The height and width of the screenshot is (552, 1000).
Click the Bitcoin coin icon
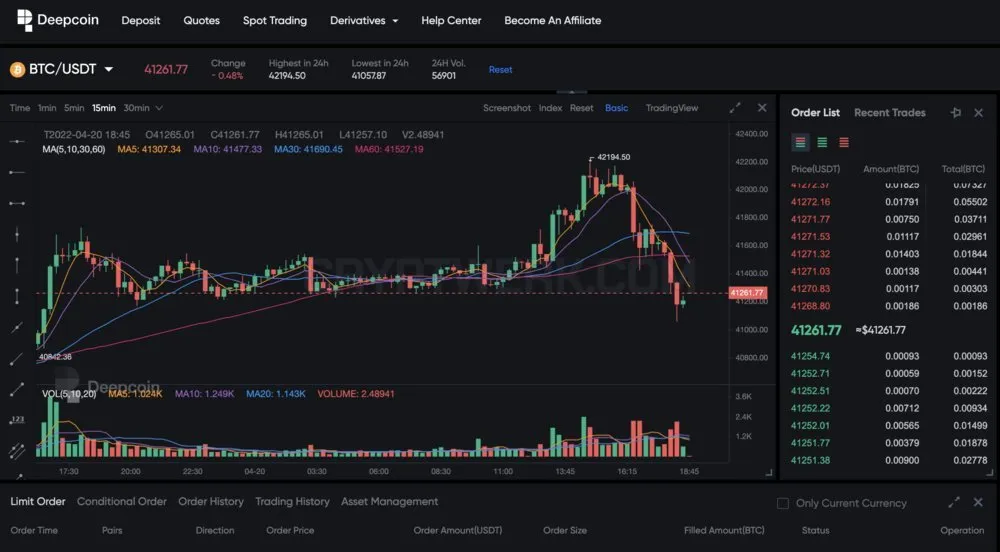17,69
